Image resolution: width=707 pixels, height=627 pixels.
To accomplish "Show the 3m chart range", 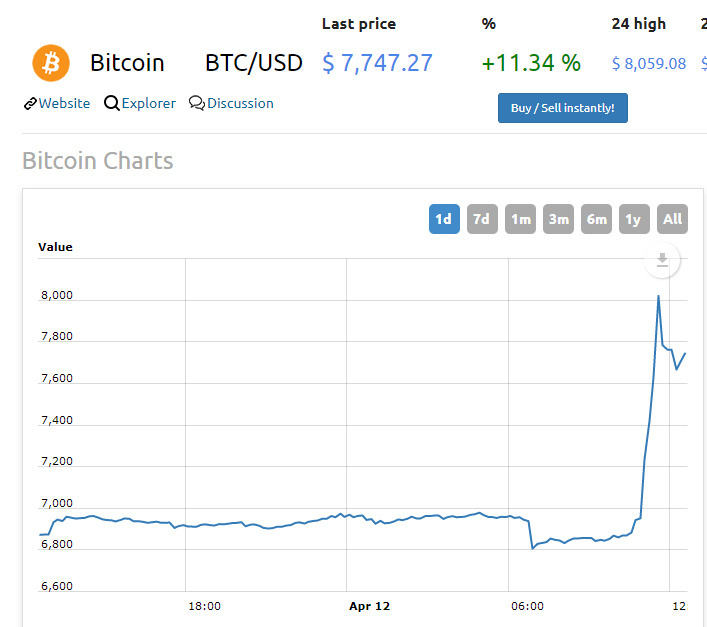I will [558, 219].
